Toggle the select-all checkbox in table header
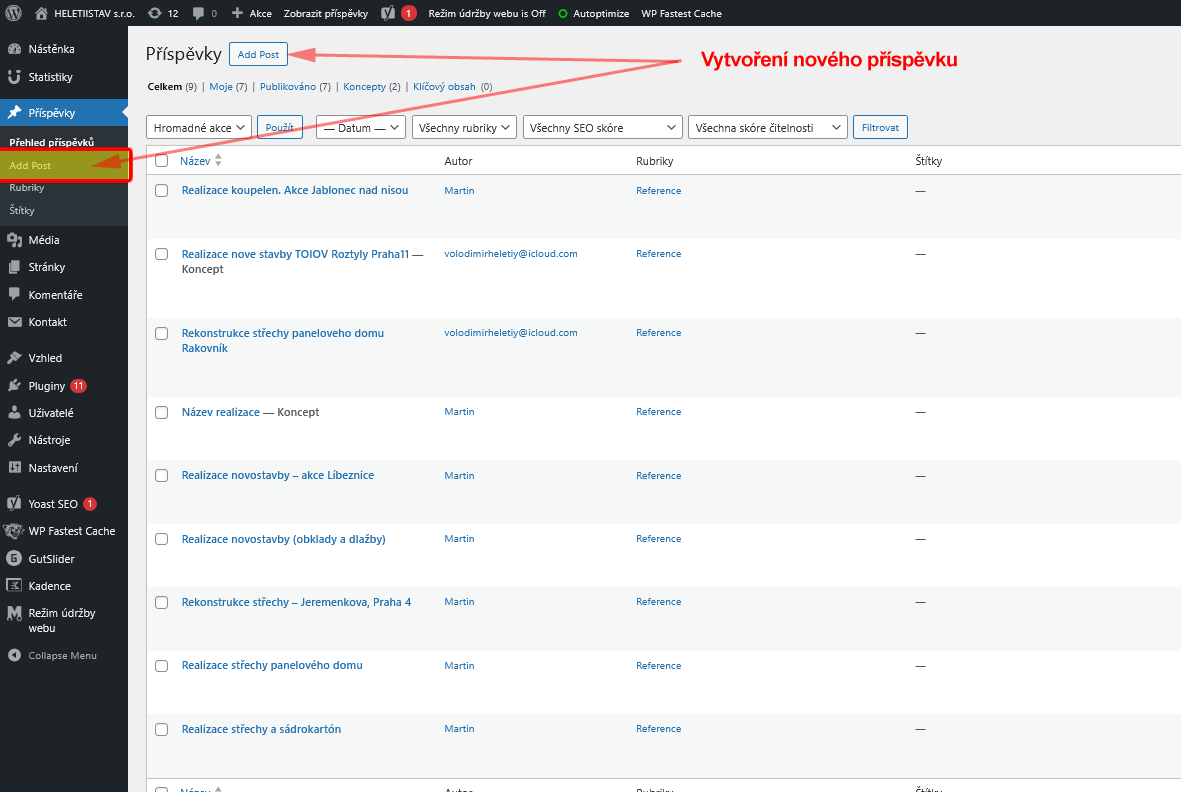The height and width of the screenshot is (792, 1181). 161,160
